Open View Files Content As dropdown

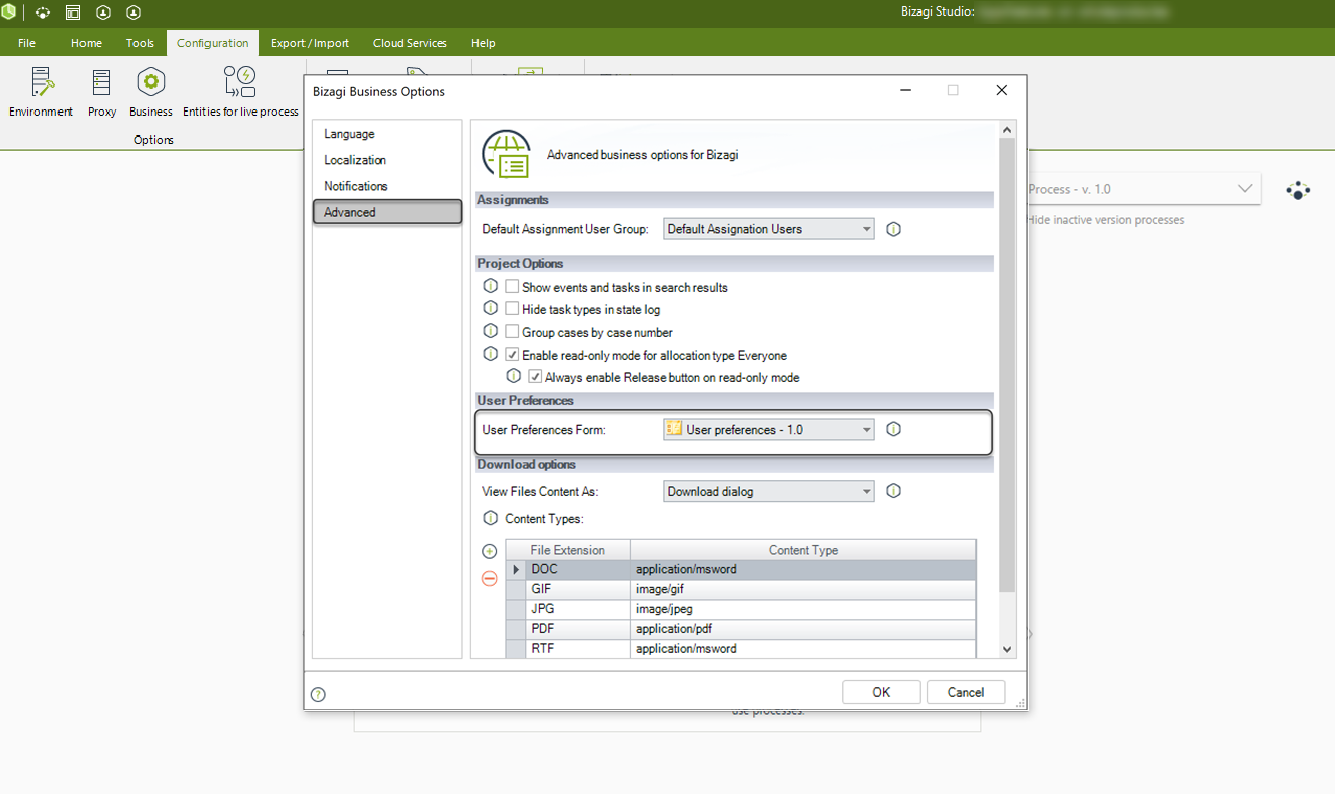(x=769, y=491)
